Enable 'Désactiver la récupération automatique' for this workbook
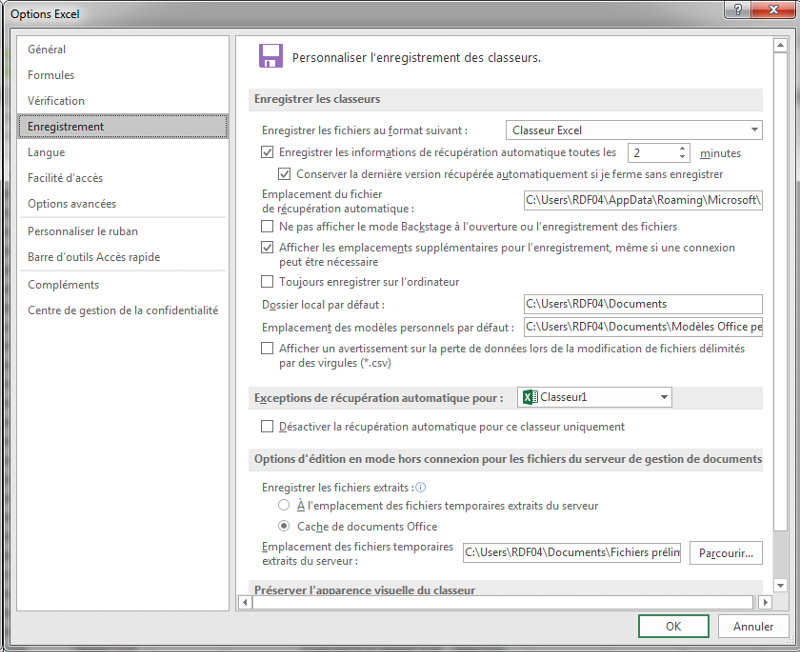The width and height of the screenshot is (800, 652). coord(267,426)
